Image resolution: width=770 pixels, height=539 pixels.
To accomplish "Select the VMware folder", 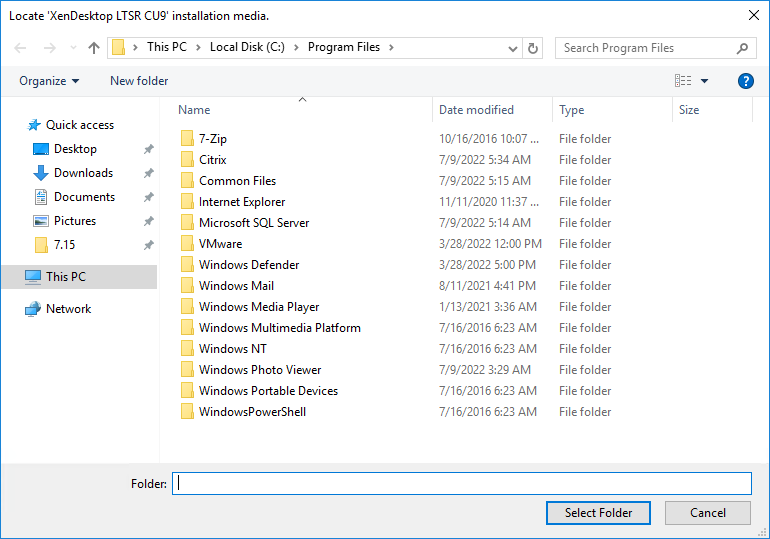I will coord(220,244).
